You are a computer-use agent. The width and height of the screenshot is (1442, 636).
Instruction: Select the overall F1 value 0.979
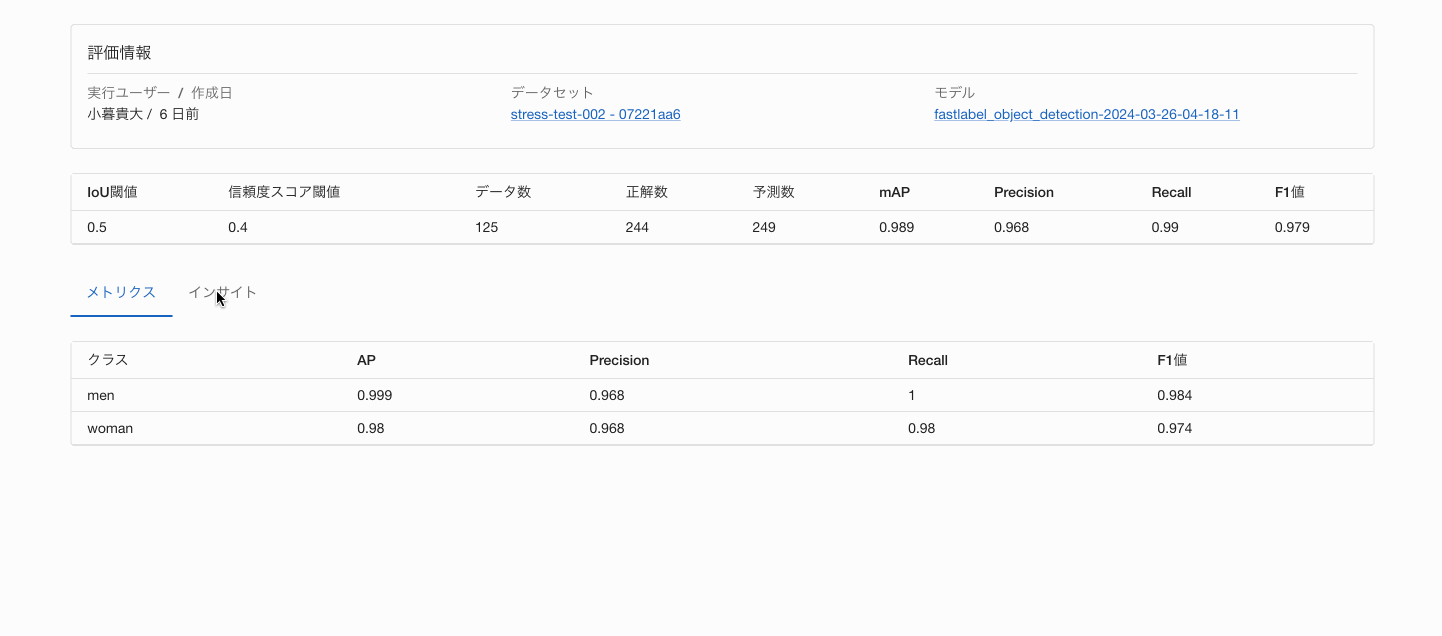coord(1292,227)
